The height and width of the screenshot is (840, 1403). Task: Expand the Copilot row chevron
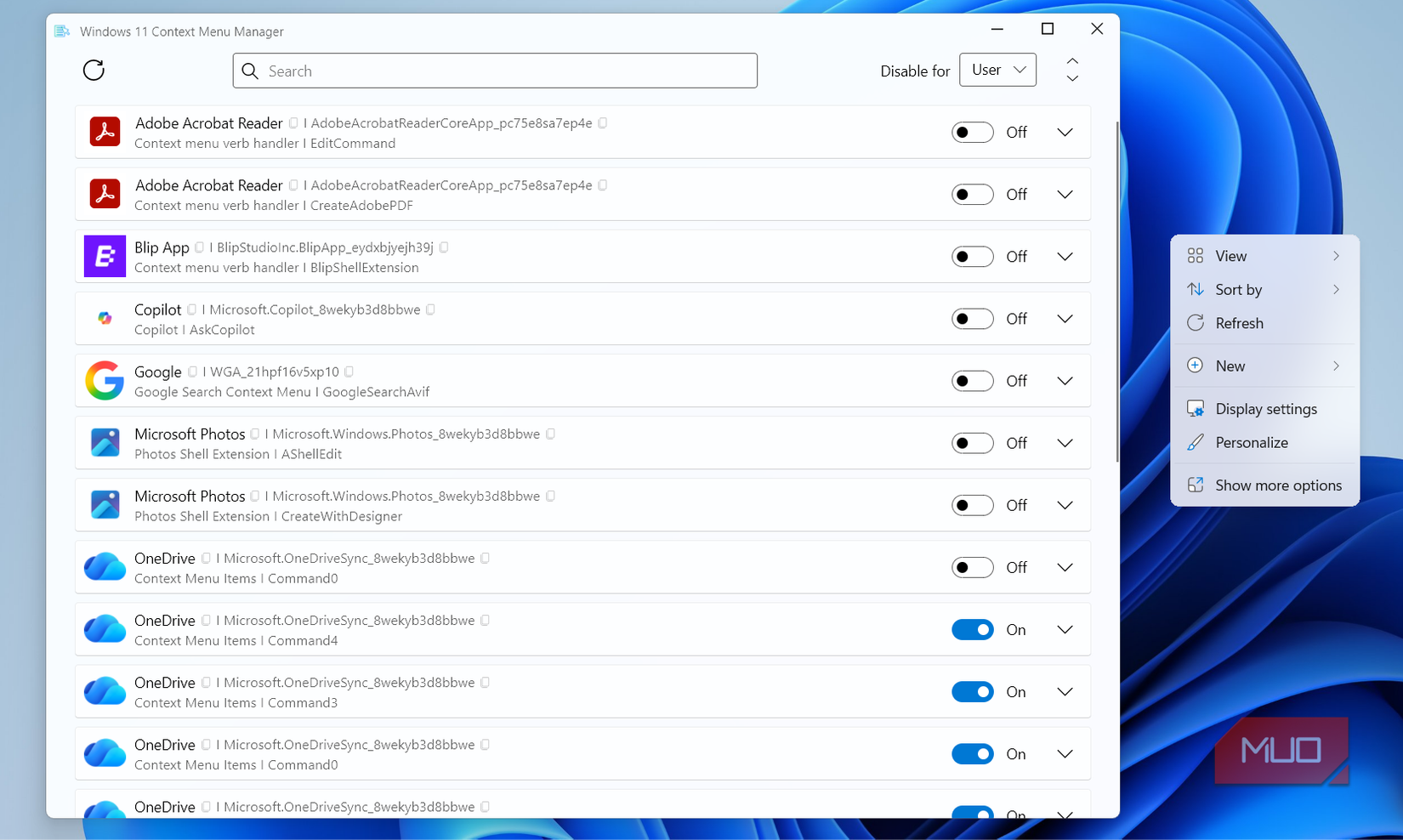[1065, 318]
